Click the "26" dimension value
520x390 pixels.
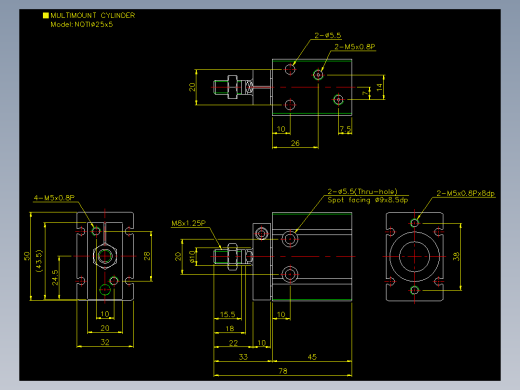(x=295, y=143)
